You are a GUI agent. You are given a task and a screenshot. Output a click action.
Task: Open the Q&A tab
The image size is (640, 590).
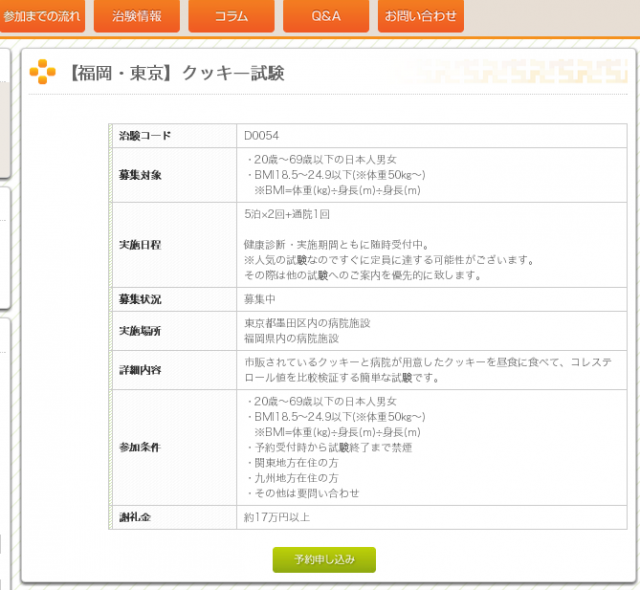pyautogui.click(x=326, y=16)
